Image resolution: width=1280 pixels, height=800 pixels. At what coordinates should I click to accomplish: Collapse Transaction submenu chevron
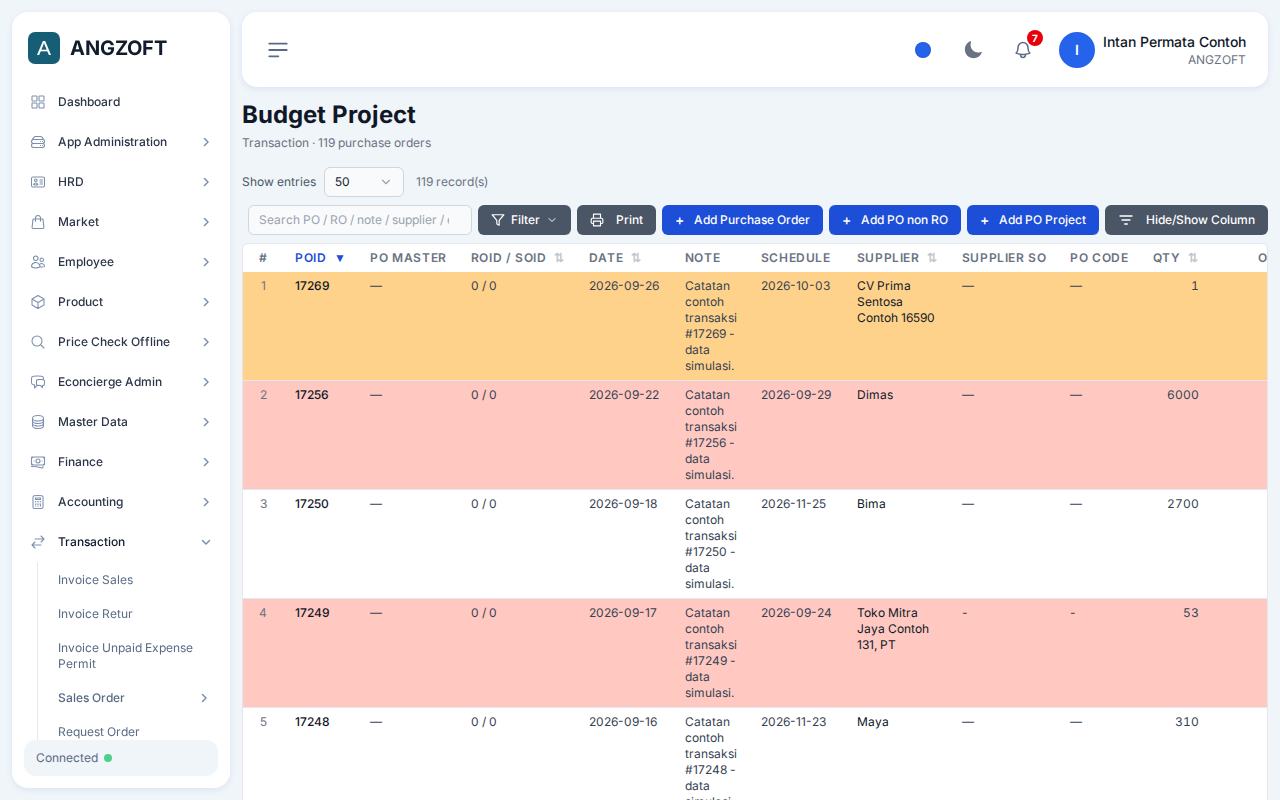206,542
